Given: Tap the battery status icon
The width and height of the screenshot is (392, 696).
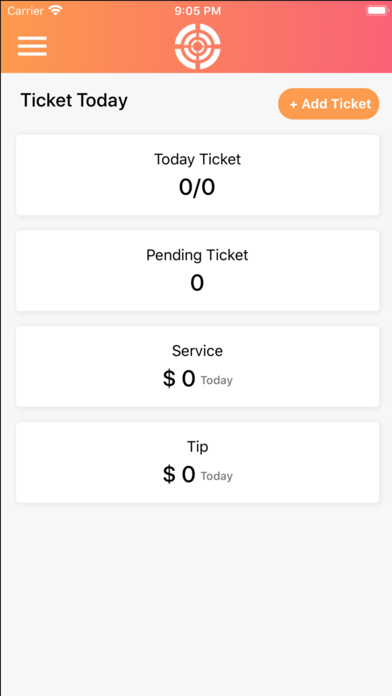Looking at the screenshot, I should point(377,10).
